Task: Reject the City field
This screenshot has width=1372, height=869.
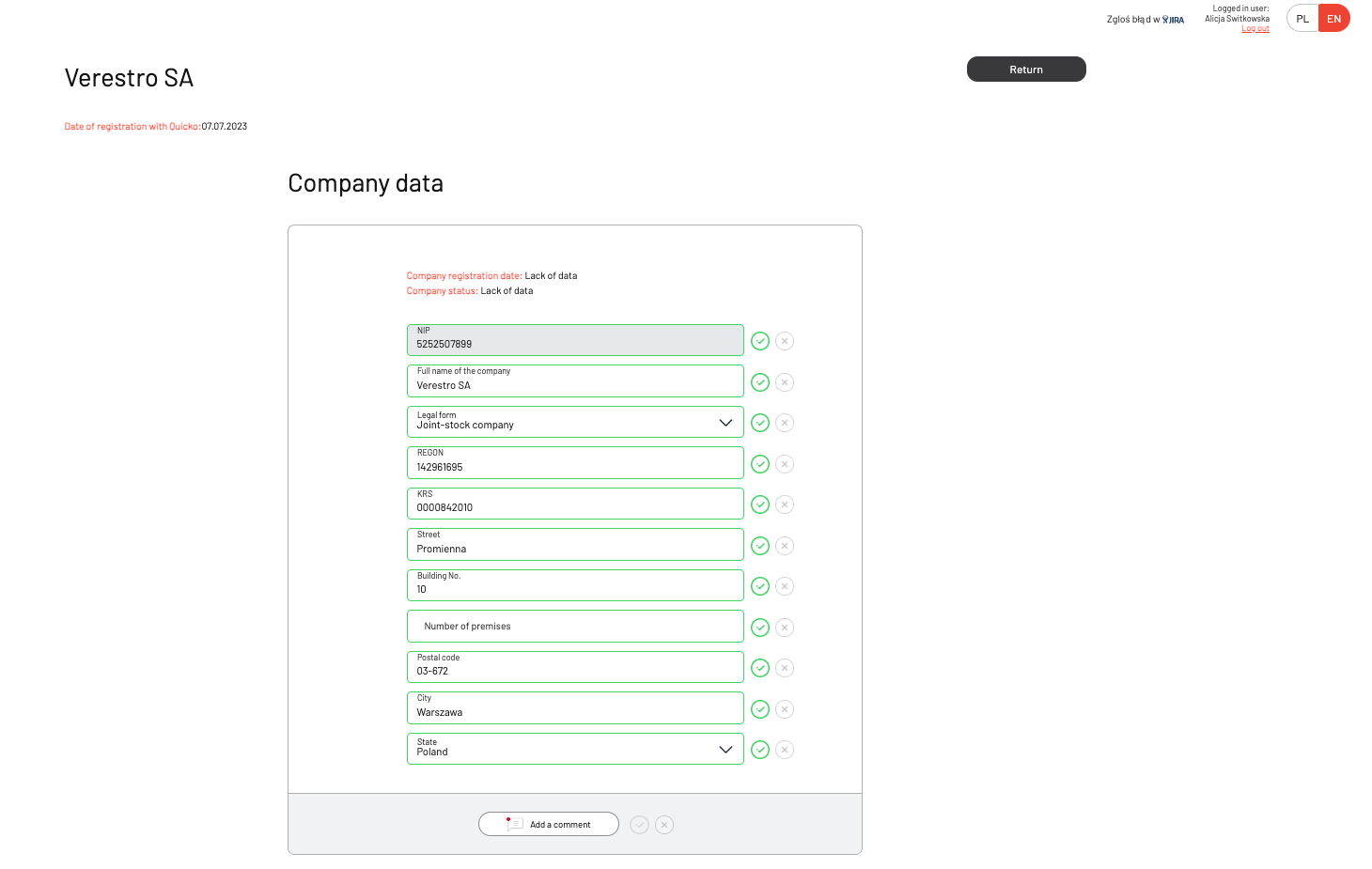Action: pyautogui.click(x=785, y=709)
